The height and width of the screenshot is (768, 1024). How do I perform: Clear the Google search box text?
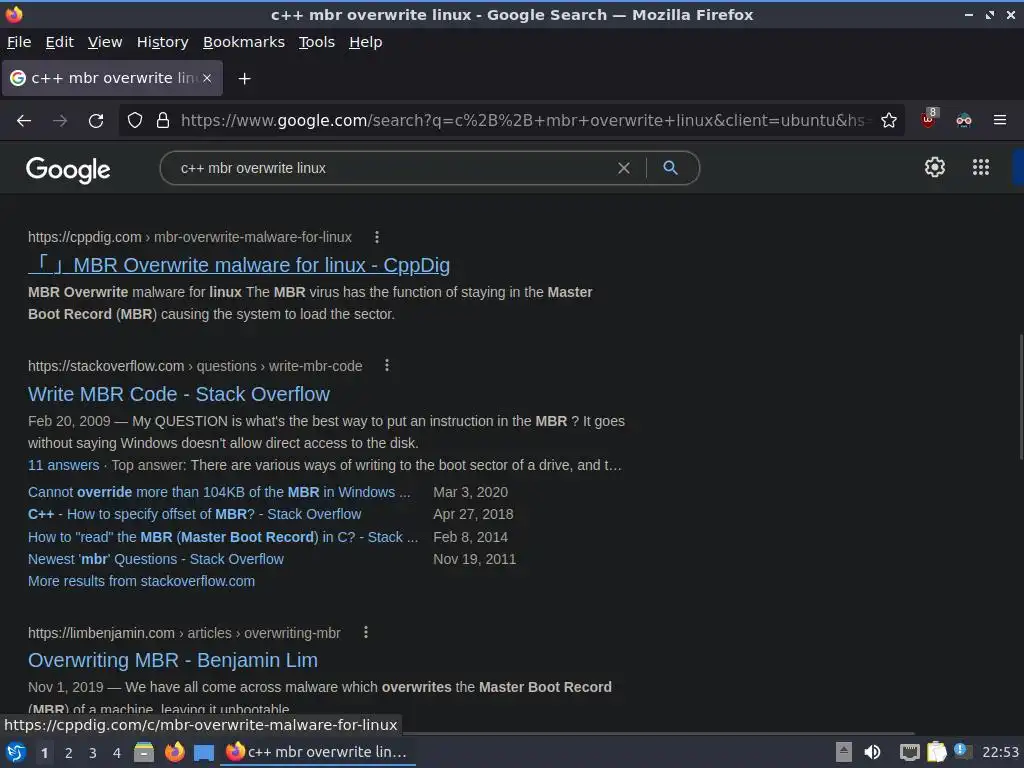point(624,168)
